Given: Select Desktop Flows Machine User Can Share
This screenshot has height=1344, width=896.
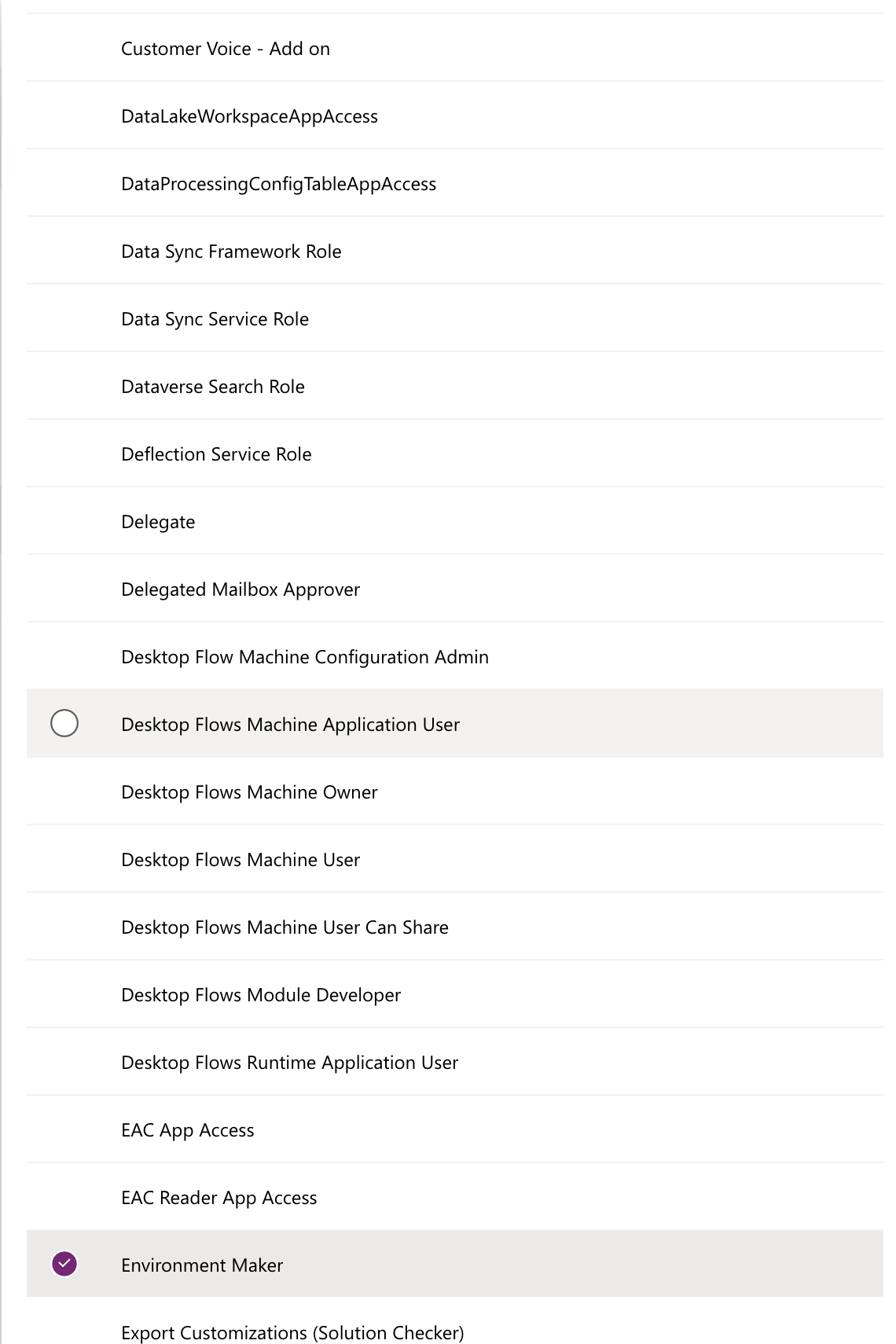Looking at the screenshot, I should [285, 927].
